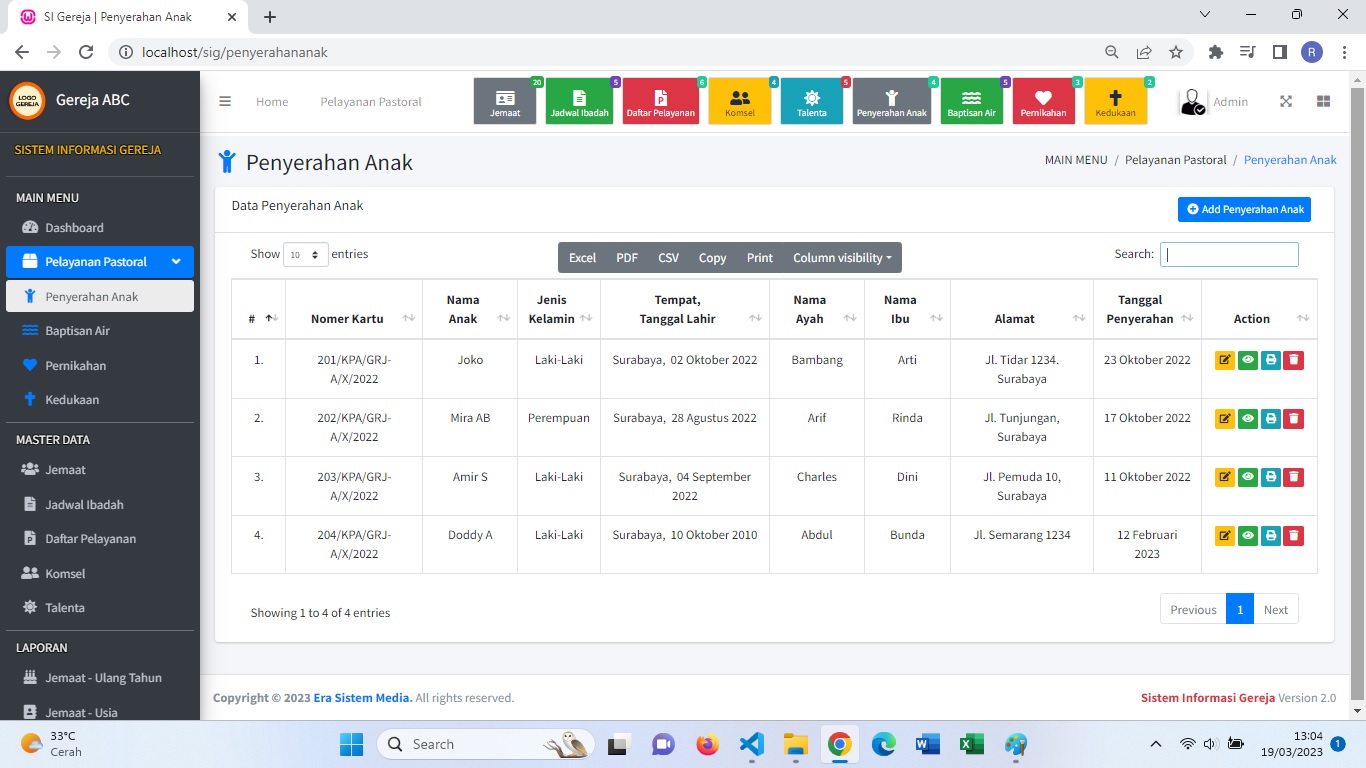Toggle fullscreen mode using the expand icon
This screenshot has height=768, width=1366.
coord(1286,101)
